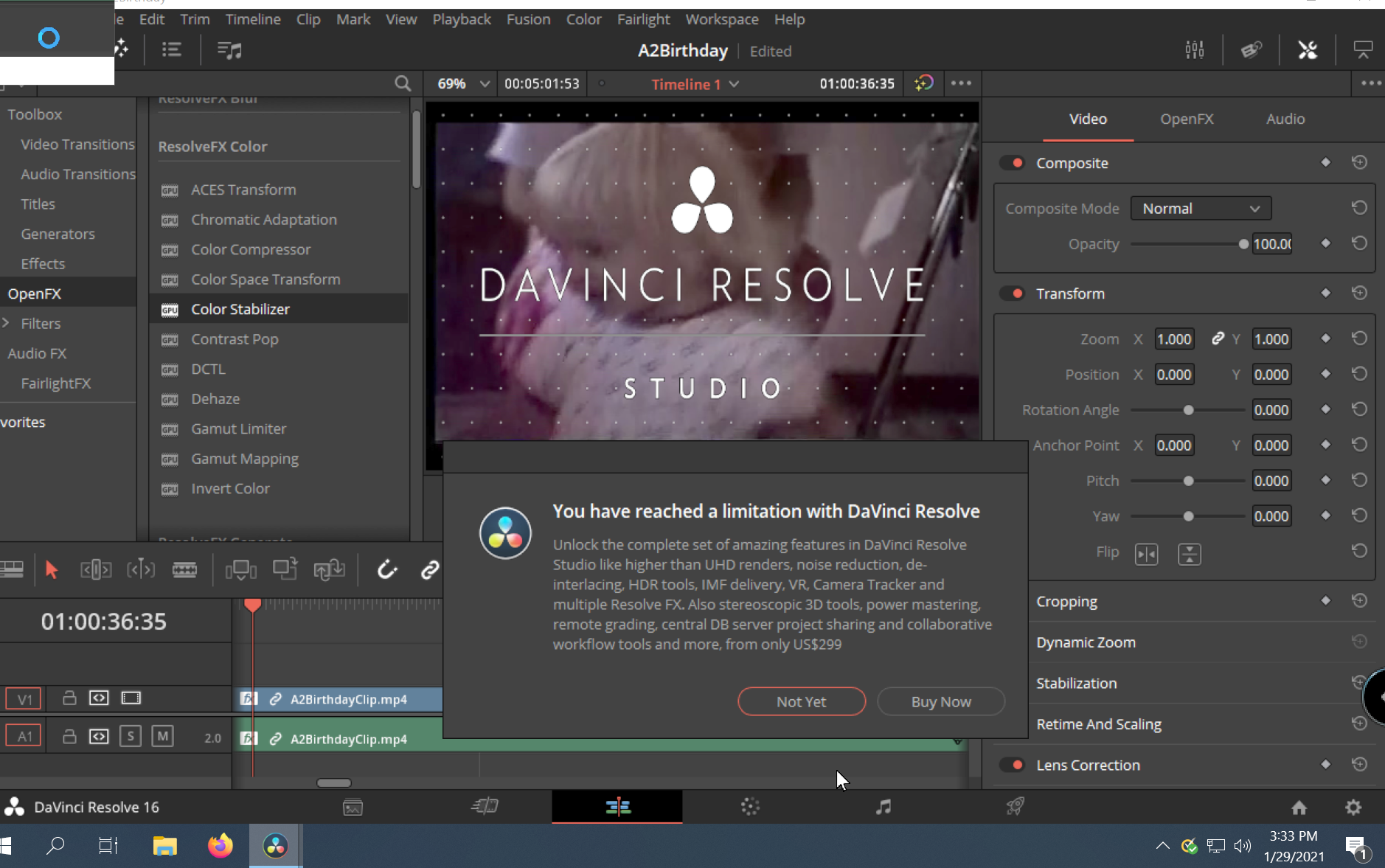
Task: Toggle the Composite section on/off
Action: (x=1013, y=163)
